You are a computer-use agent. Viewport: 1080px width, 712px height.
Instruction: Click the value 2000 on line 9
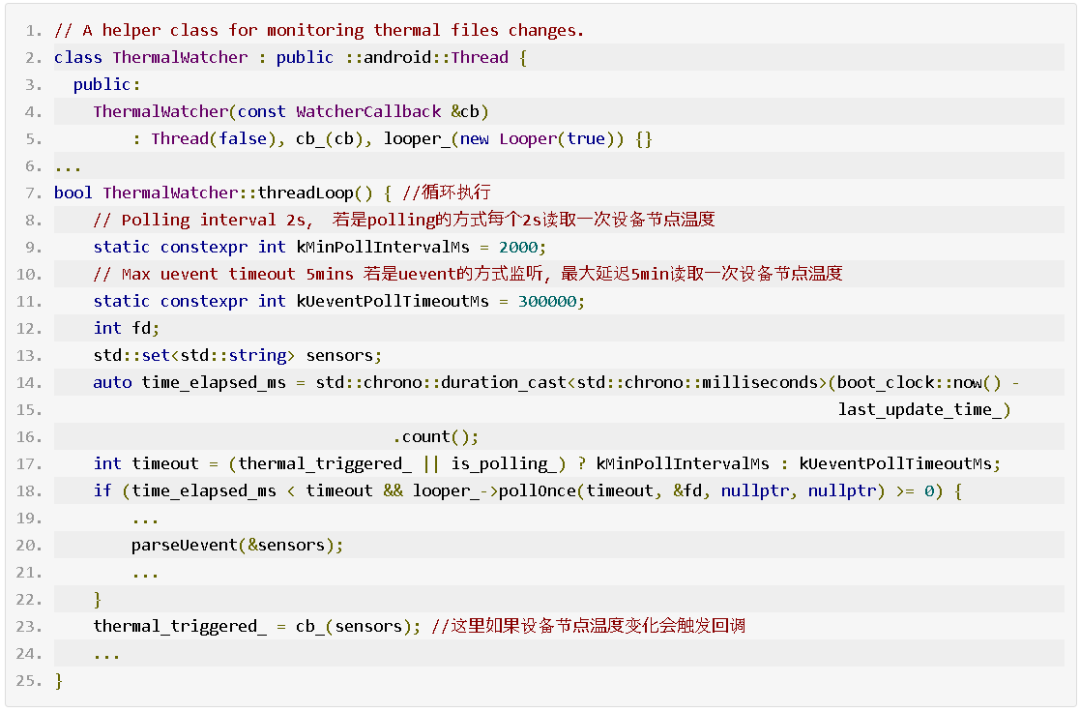click(518, 247)
